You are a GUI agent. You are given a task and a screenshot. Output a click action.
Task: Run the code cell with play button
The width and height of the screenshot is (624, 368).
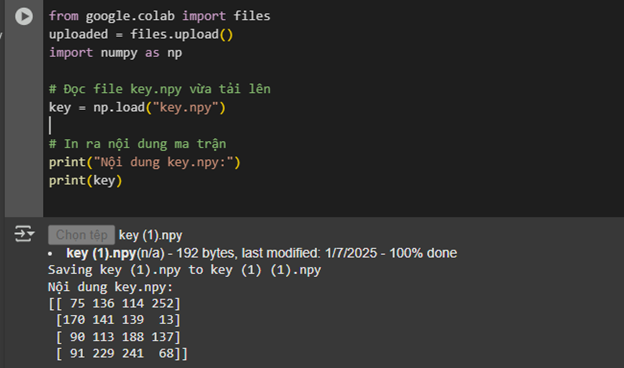click(x=23, y=16)
